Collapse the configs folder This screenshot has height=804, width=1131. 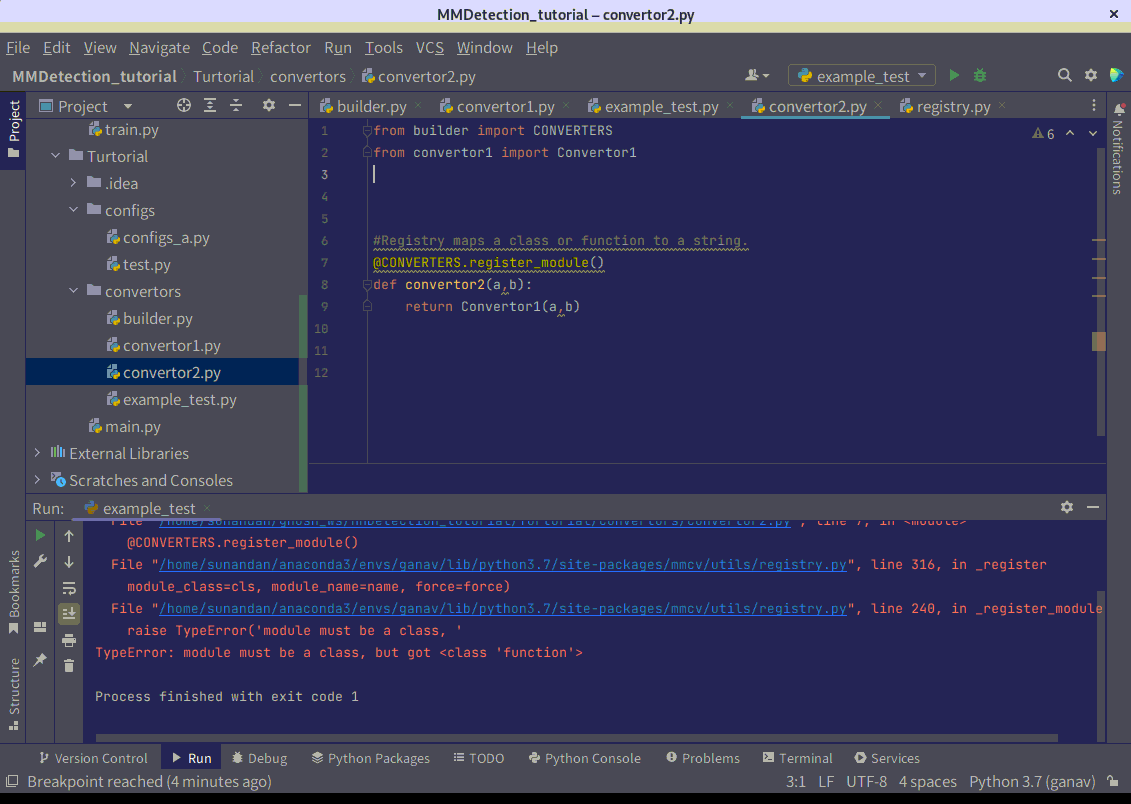coord(72,210)
